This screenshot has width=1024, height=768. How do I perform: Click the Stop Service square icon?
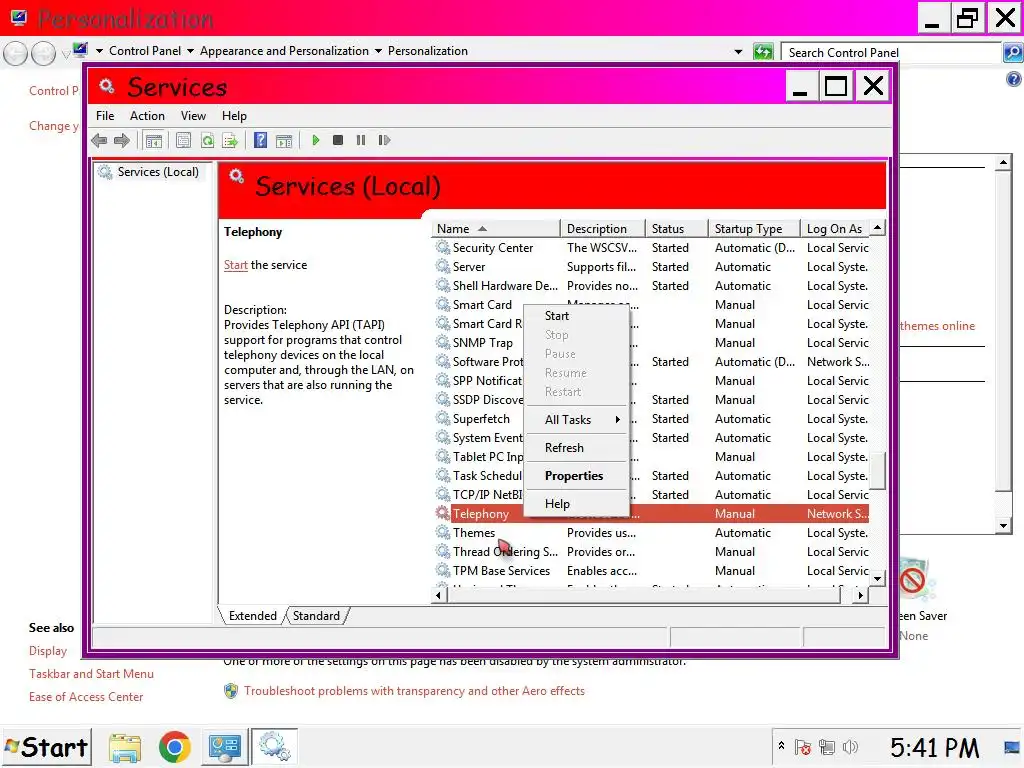point(338,140)
